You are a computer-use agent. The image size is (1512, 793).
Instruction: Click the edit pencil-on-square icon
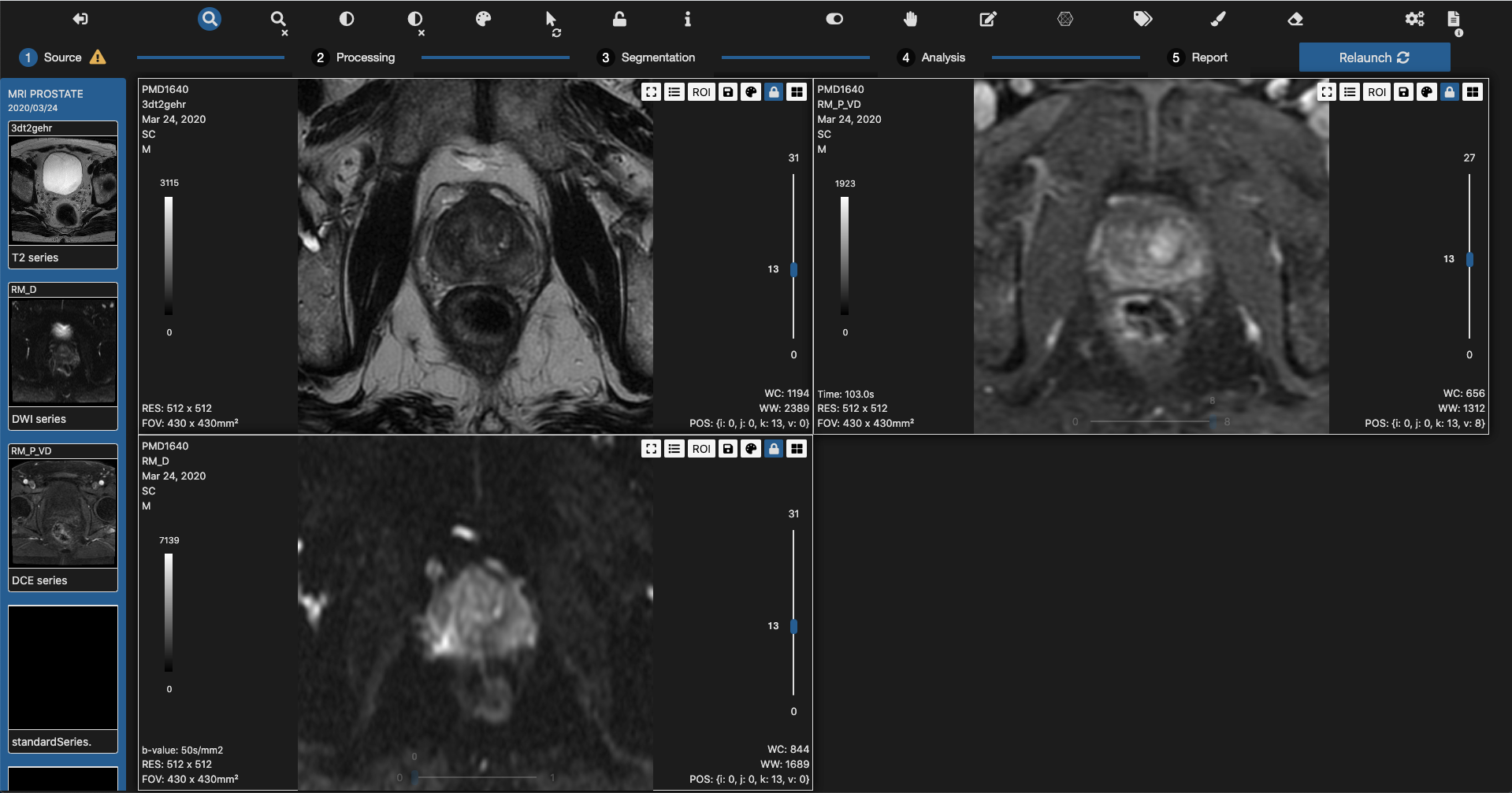(988, 19)
